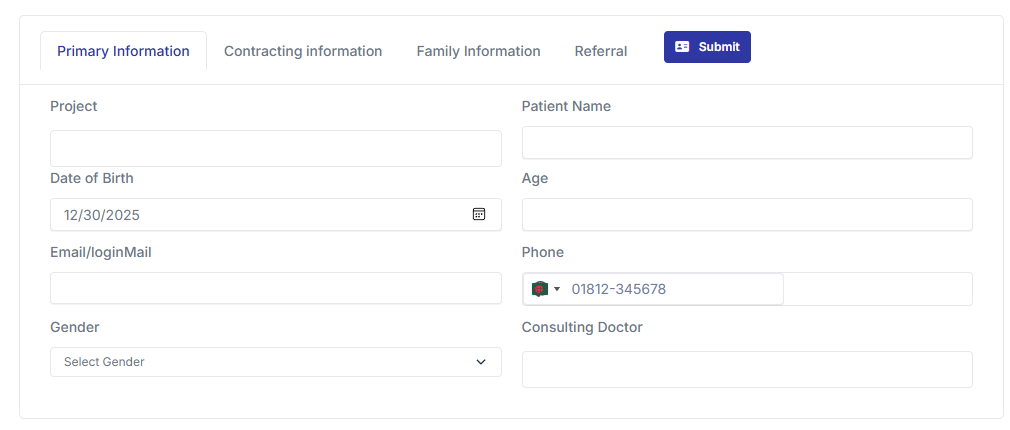The image size is (1010, 430).
Task: Expand the phone country code arrow
Action: (557, 289)
